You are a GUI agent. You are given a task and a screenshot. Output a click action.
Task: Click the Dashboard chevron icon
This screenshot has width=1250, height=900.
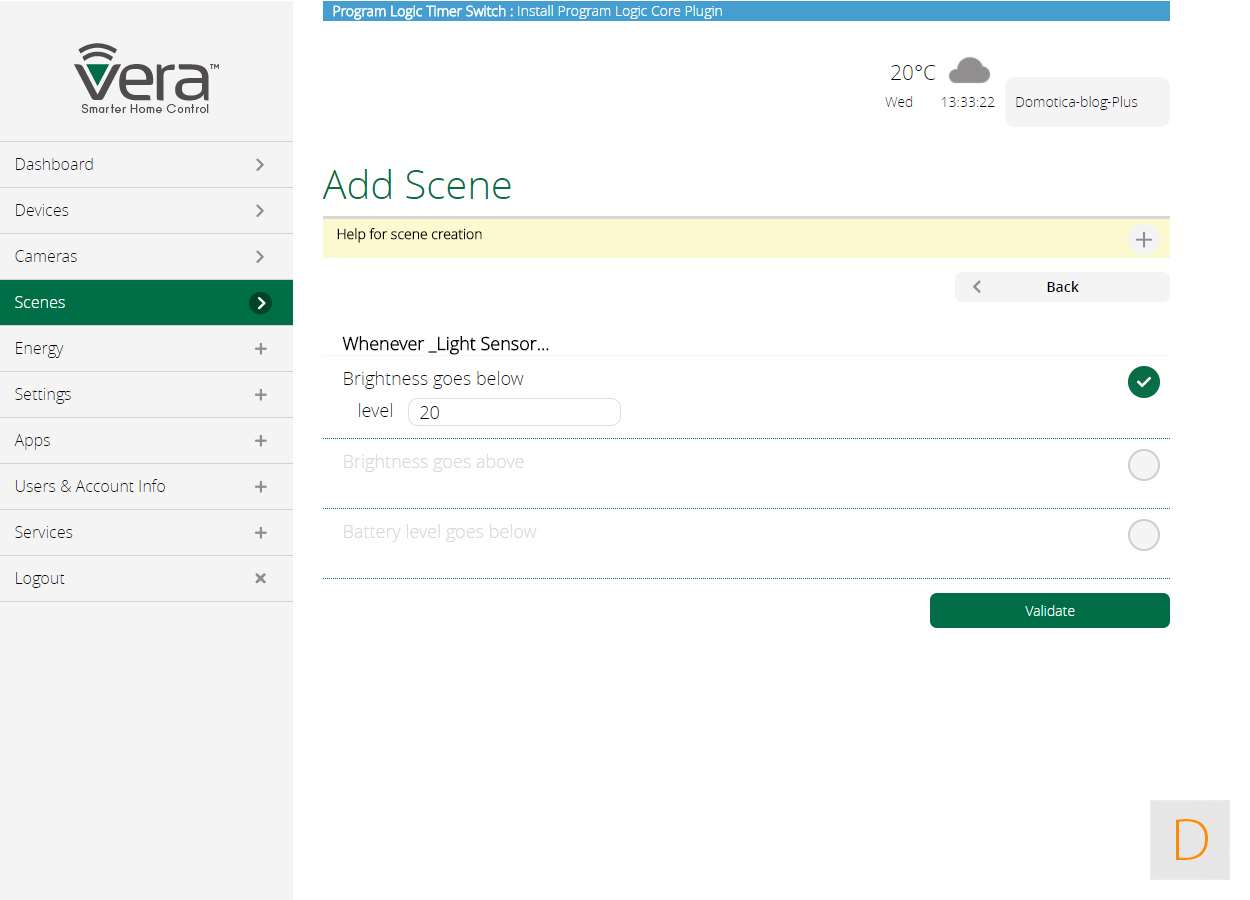[x=260, y=165]
